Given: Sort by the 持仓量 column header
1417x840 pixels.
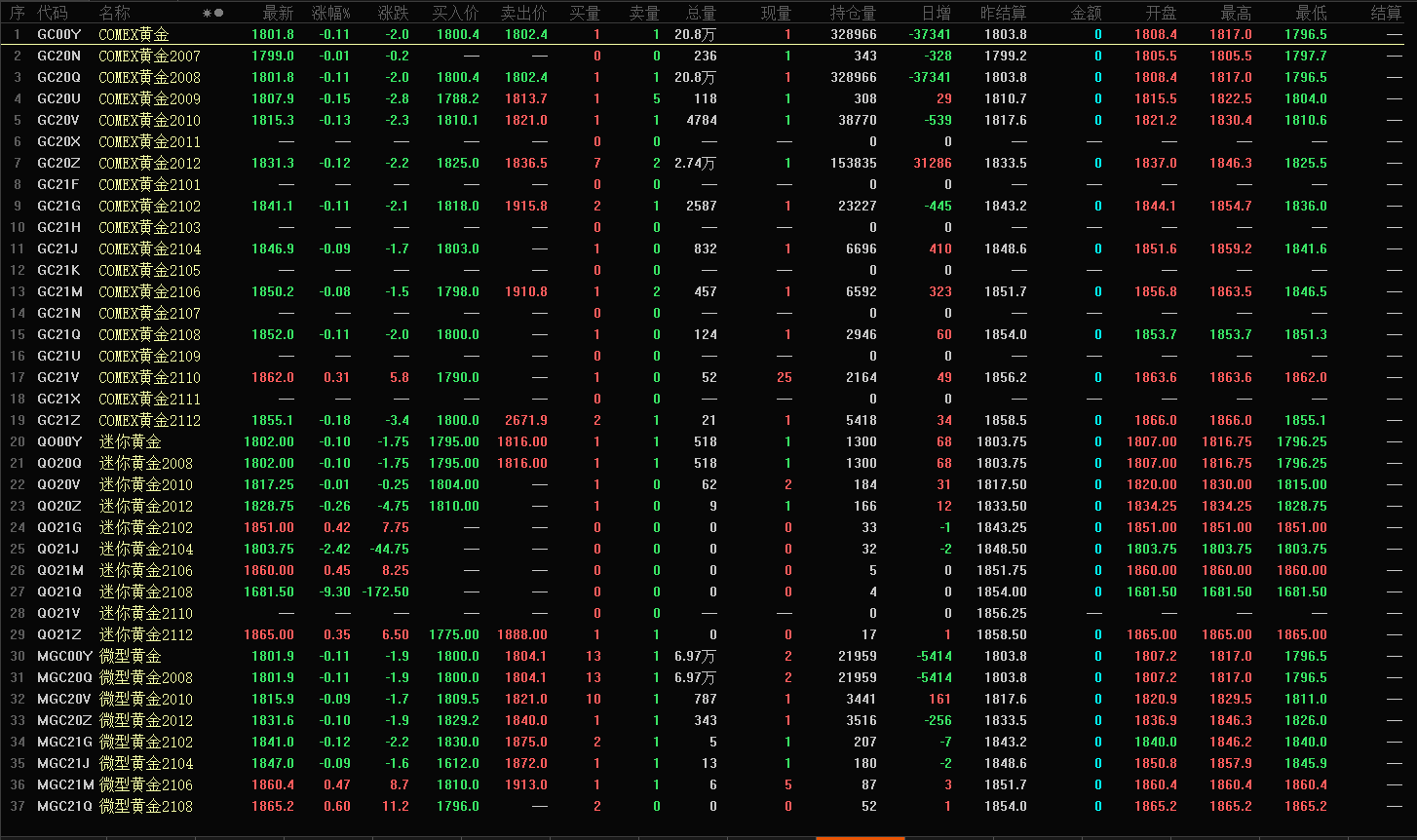Looking at the screenshot, I should click(x=853, y=13).
